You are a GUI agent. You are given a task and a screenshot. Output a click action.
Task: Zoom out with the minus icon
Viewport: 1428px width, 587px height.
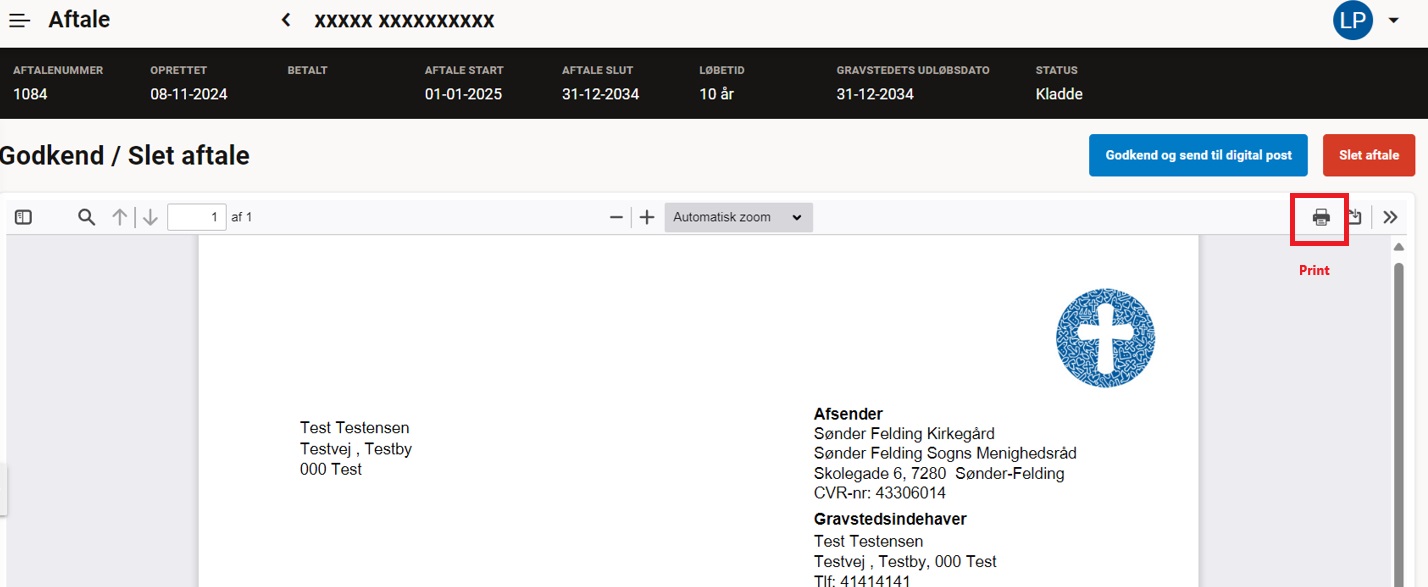point(616,217)
